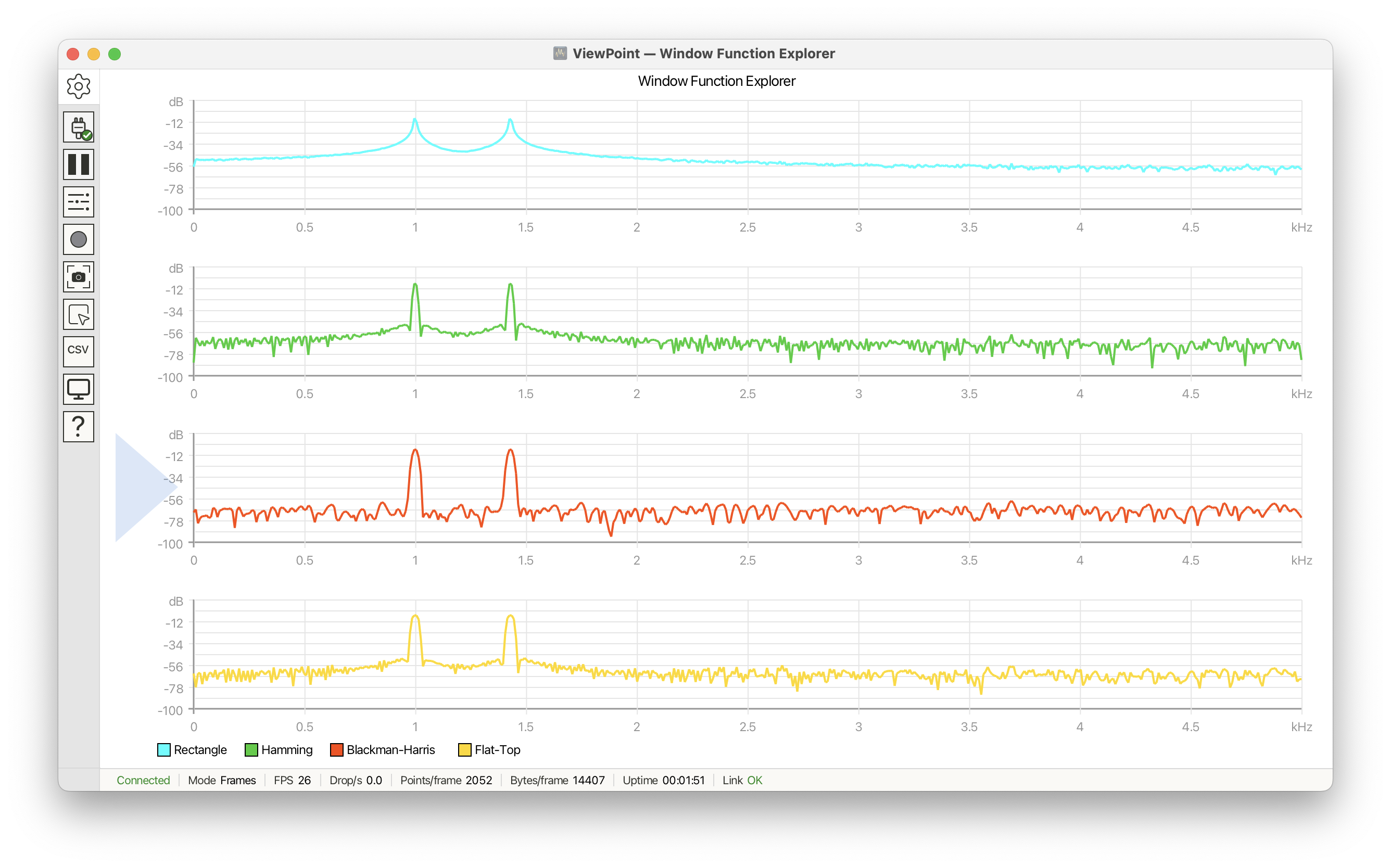Open the sliders adjustment panel icon

[79, 201]
